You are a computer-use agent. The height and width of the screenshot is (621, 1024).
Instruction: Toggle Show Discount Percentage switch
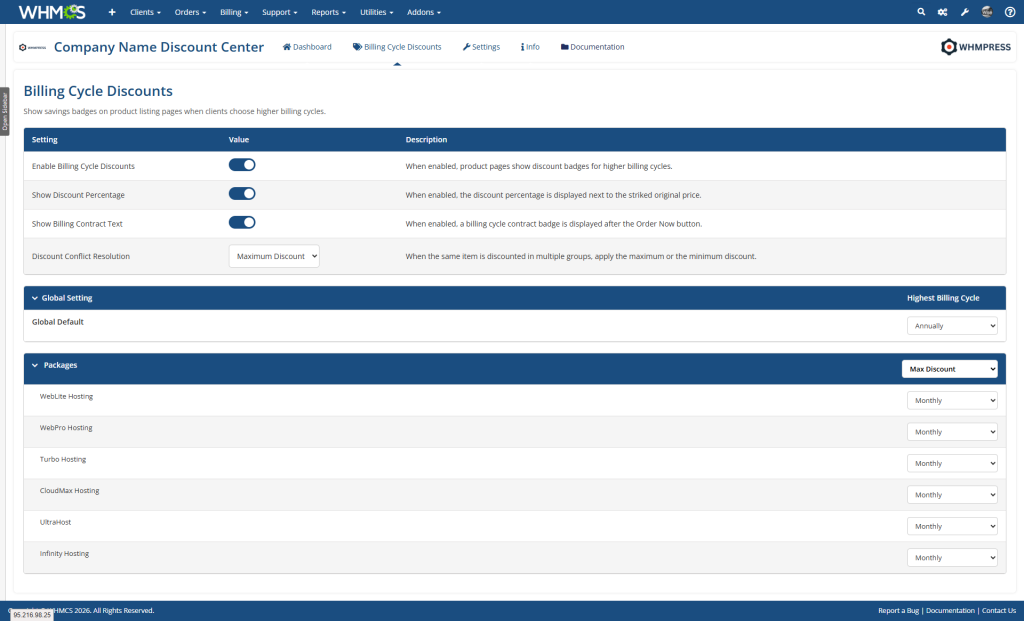pyautogui.click(x=242, y=194)
